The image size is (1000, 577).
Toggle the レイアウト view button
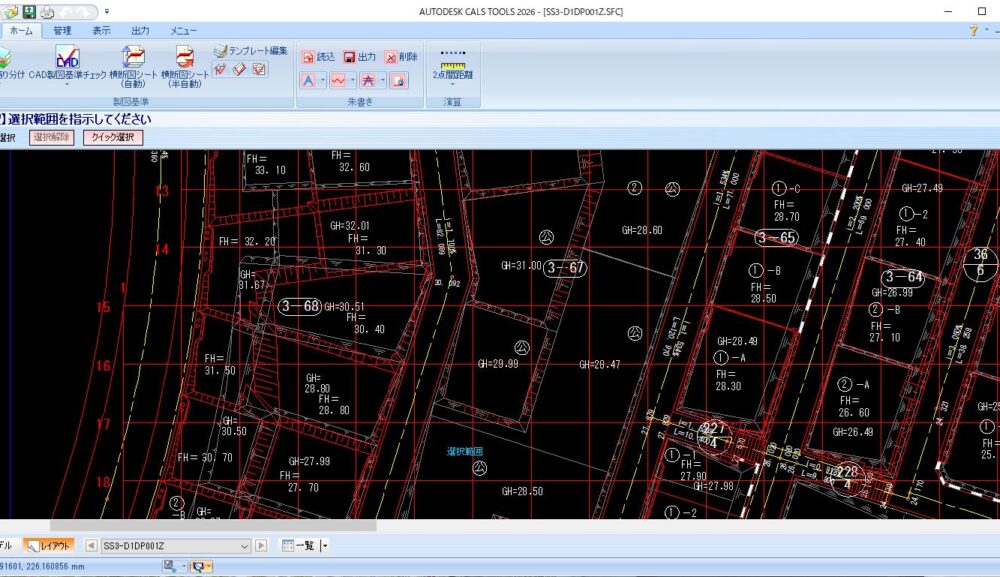(x=49, y=545)
